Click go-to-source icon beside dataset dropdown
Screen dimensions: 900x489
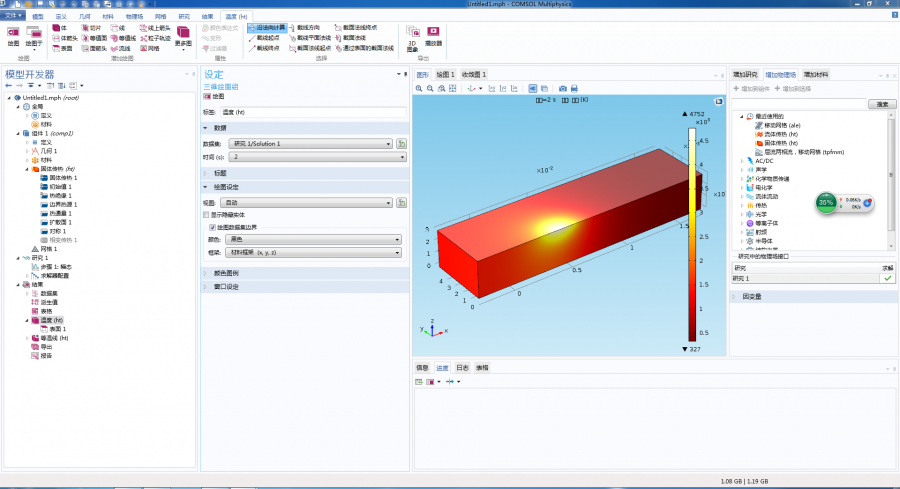click(402, 143)
